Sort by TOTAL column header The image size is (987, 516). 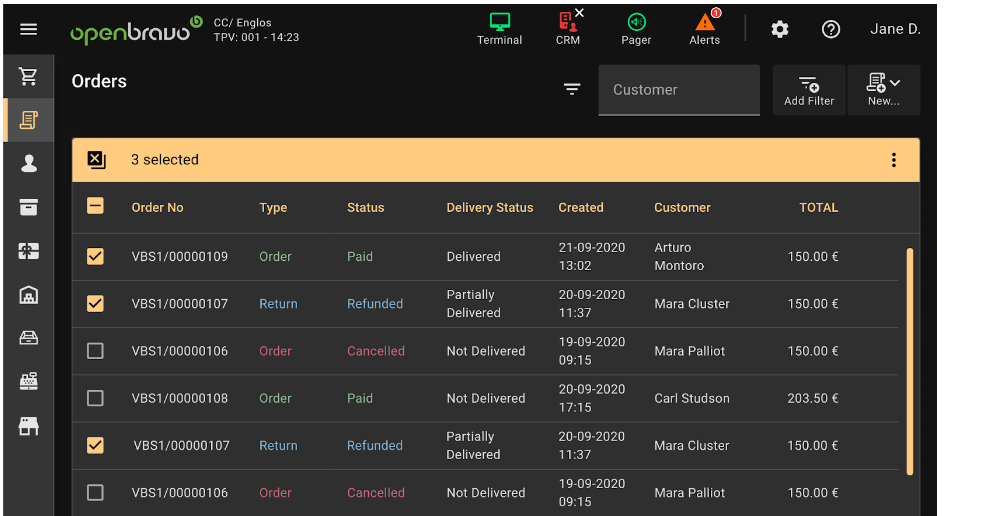(x=818, y=208)
